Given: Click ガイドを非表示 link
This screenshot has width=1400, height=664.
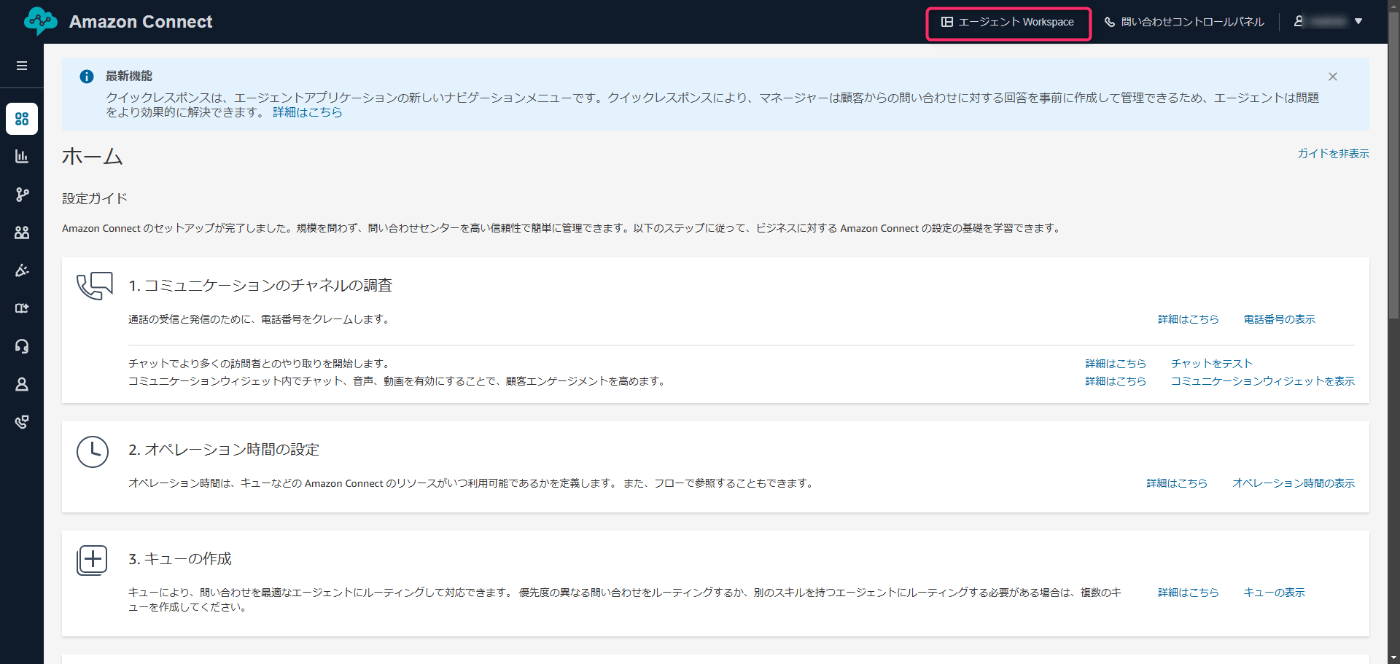Looking at the screenshot, I should pyautogui.click(x=1333, y=154).
